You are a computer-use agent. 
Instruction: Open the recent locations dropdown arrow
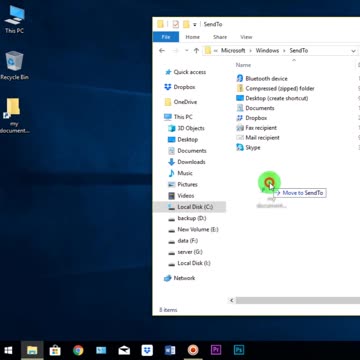click(x=187, y=51)
